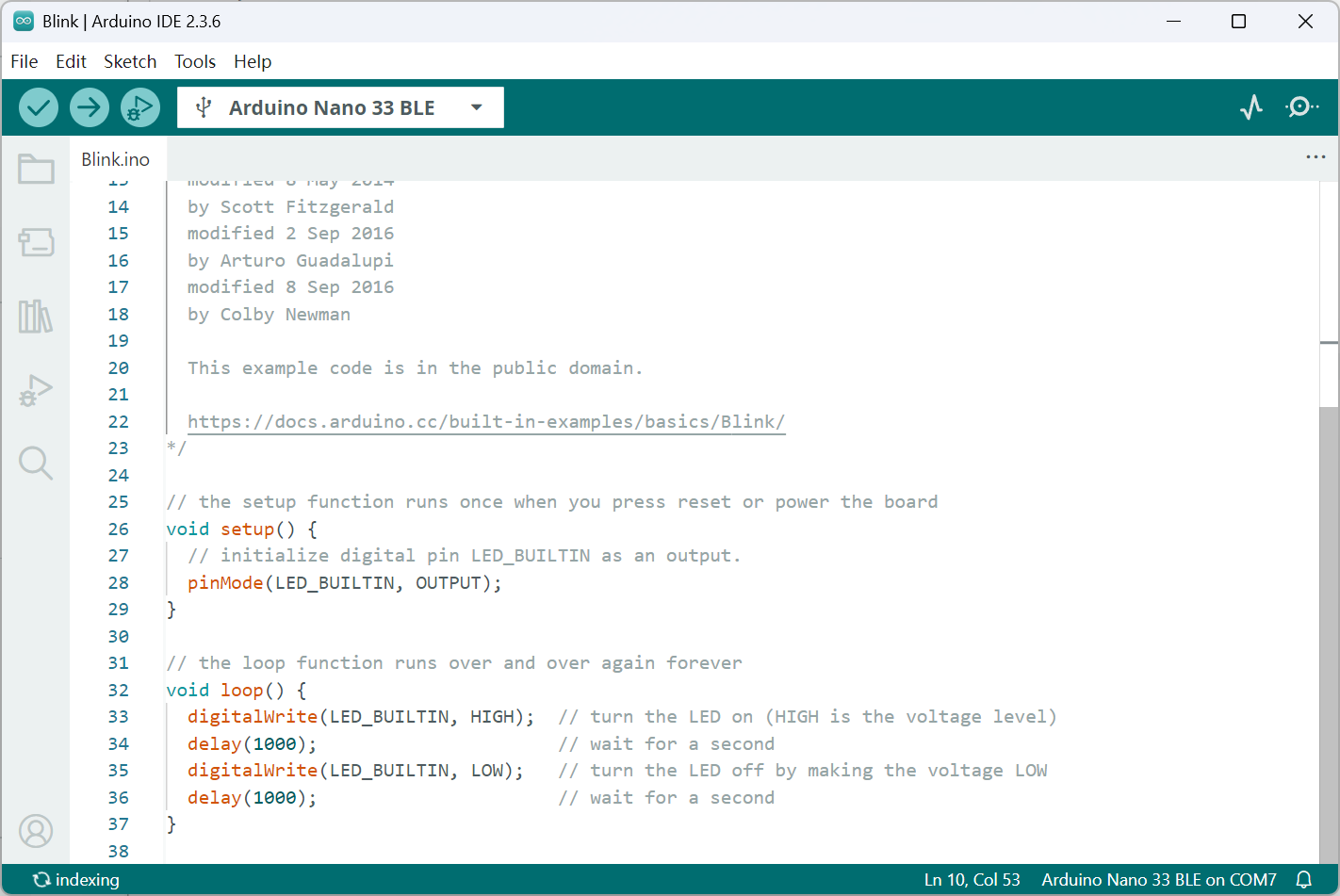The width and height of the screenshot is (1340, 896).
Task: Click 'digitalWrite(LED_BUILTIN, LOW);' code
Action: point(356,771)
